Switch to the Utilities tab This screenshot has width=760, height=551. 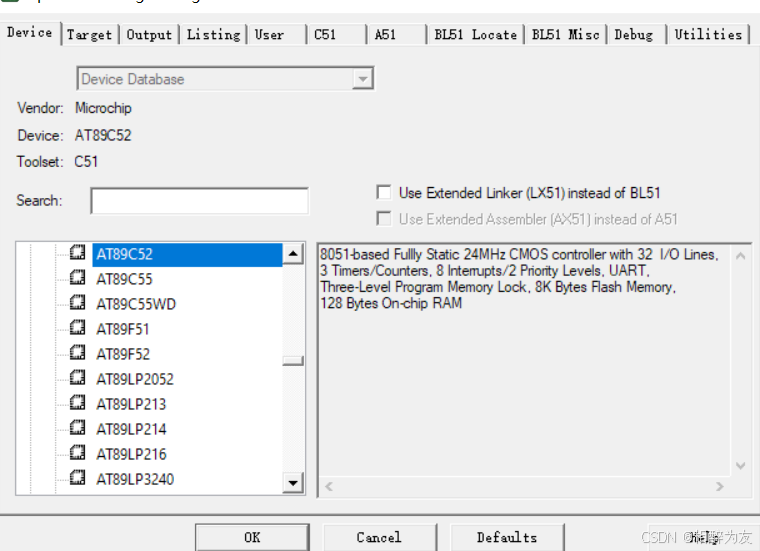click(709, 35)
